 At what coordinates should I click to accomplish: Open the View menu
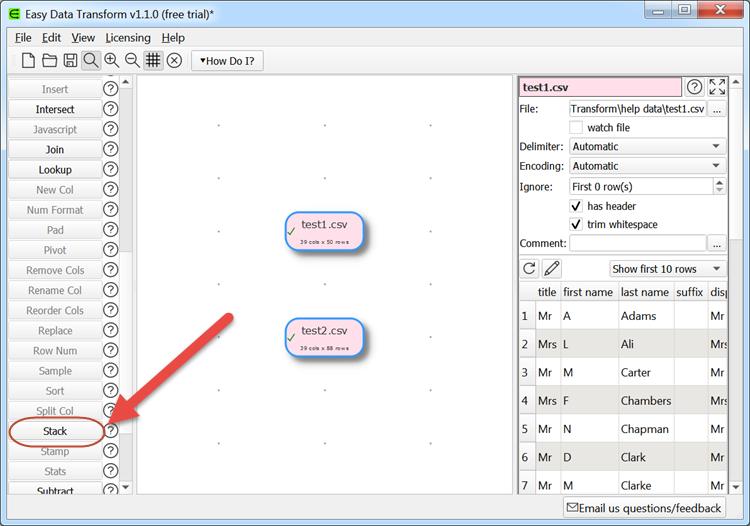(83, 38)
